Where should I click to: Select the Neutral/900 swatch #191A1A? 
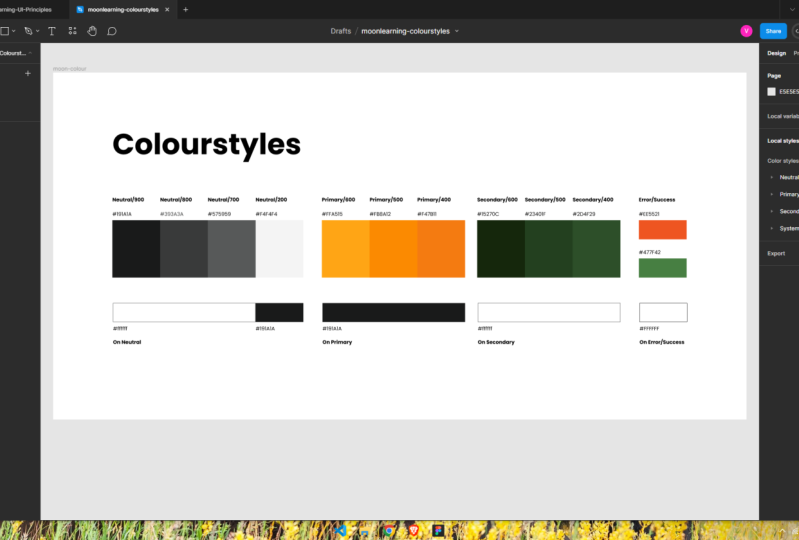click(136, 249)
